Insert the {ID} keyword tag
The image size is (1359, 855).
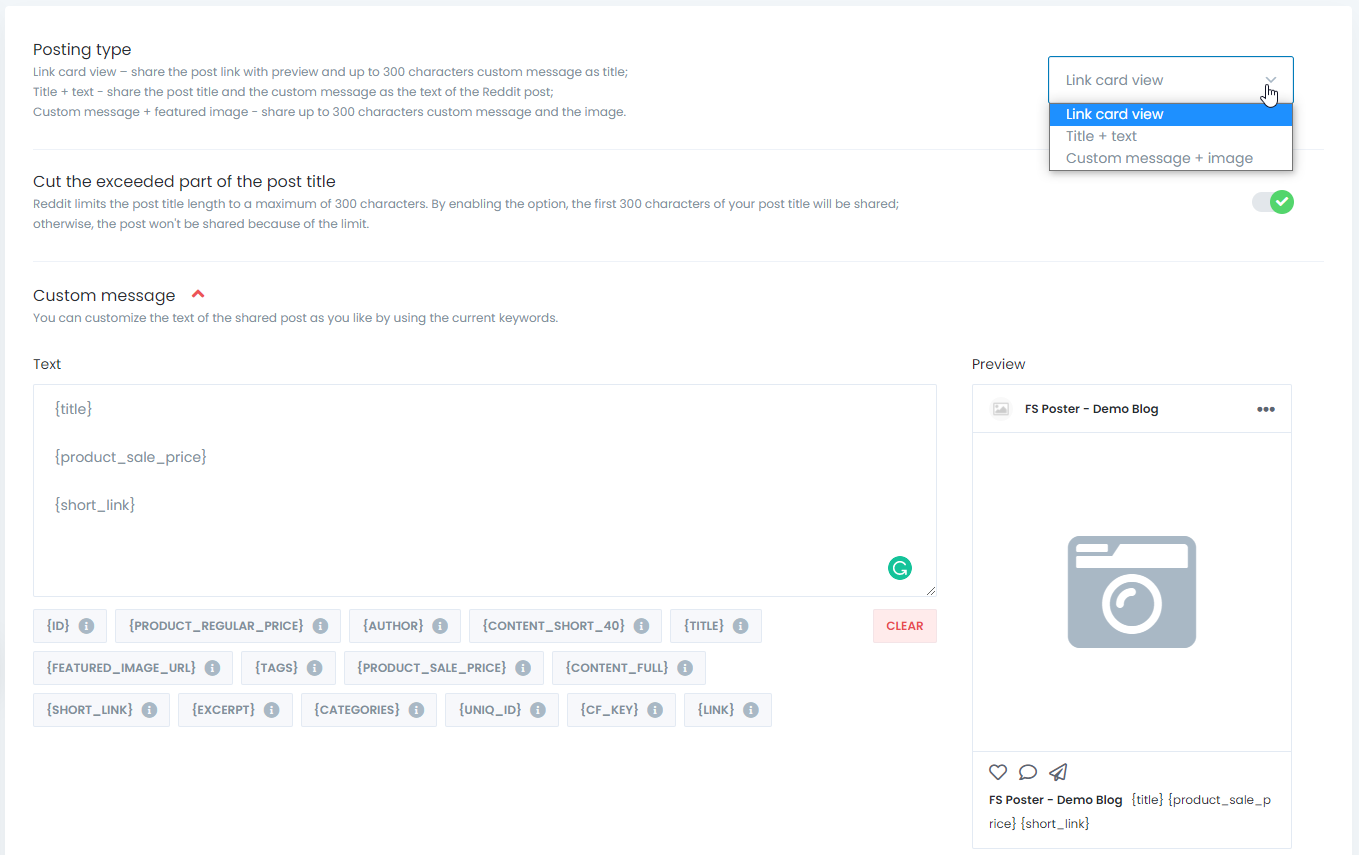click(70, 626)
